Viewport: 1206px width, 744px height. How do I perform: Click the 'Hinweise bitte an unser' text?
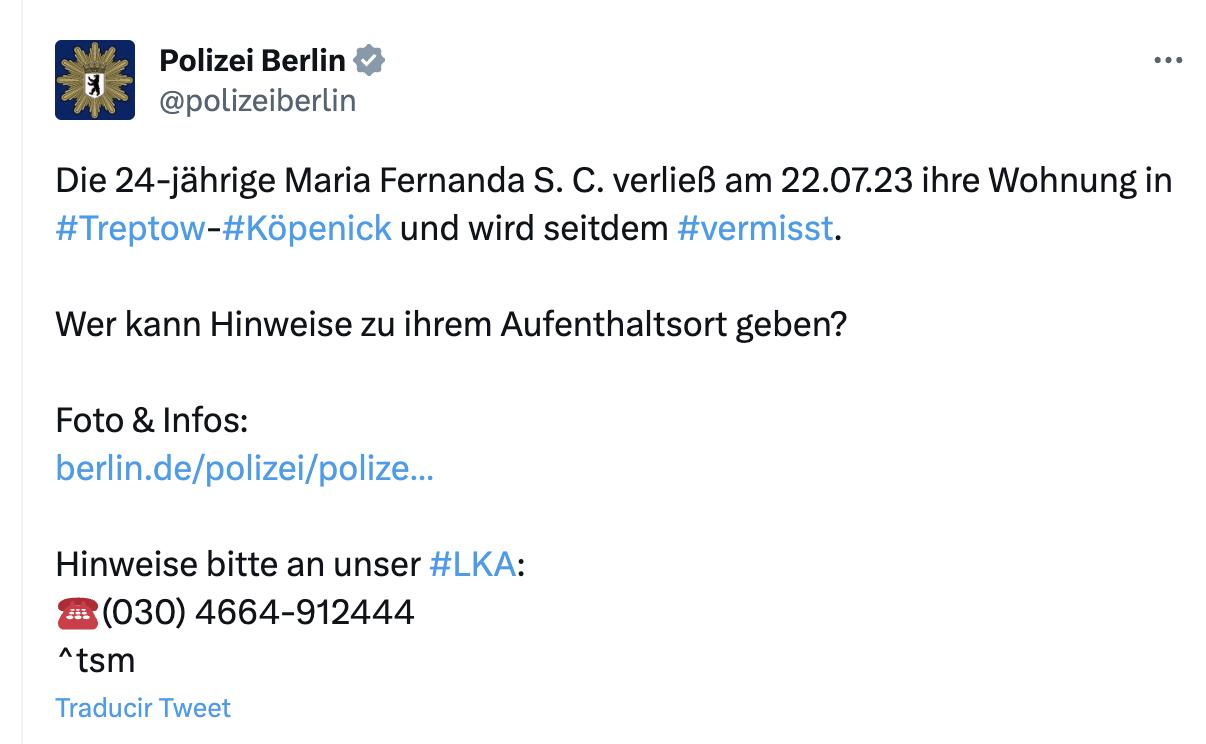click(238, 565)
